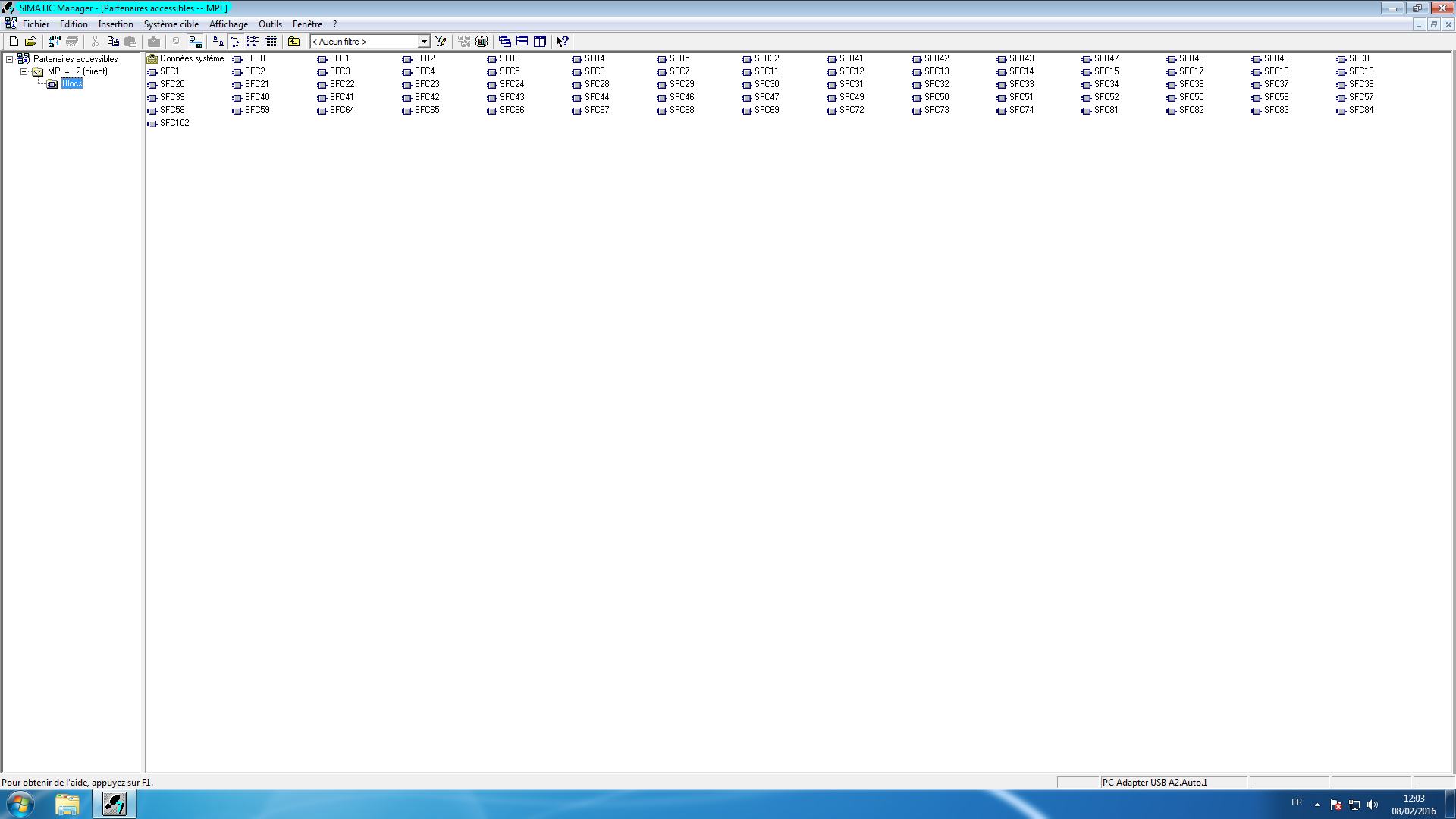Image resolution: width=1456 pixels, height=819 pixels.
Task: Switch to List view in toolbar
Action: tap(253, 42)
